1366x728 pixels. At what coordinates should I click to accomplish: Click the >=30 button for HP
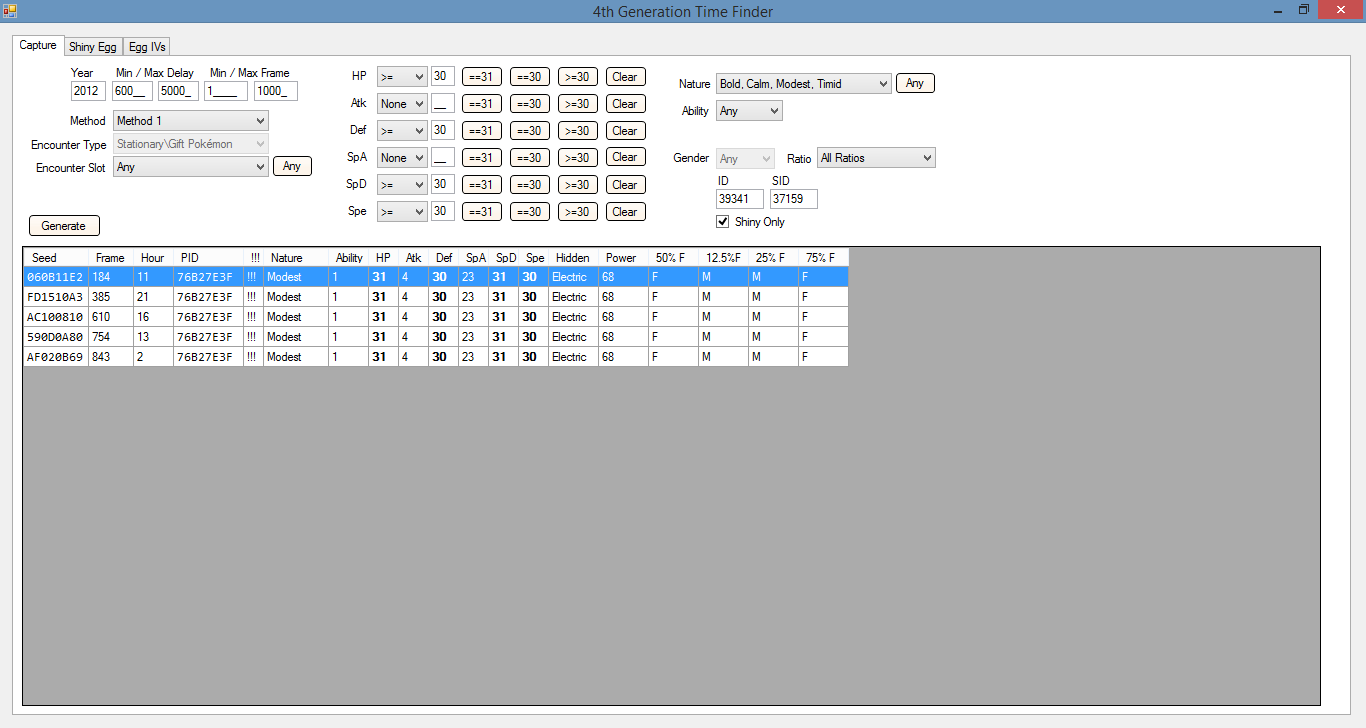pos(578,76)
